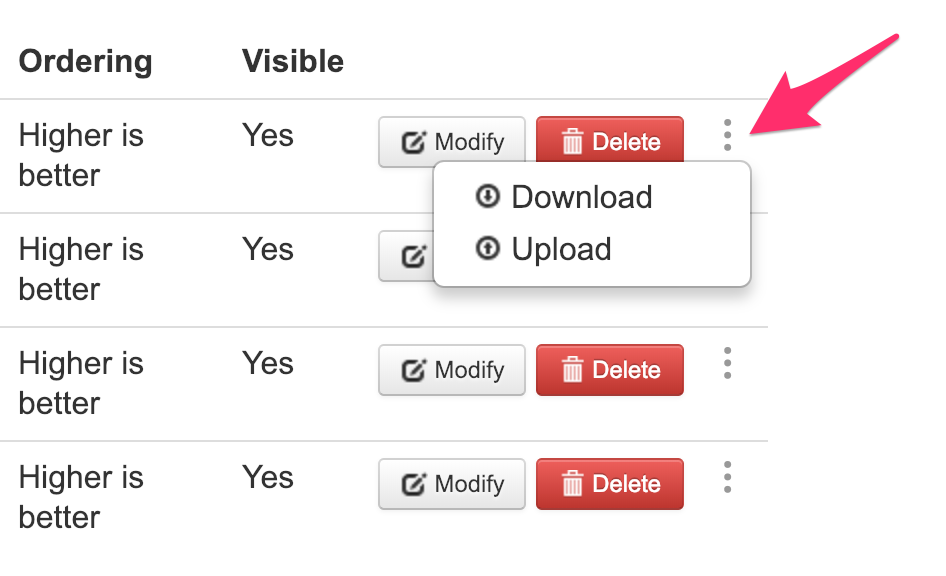Click the Ordering column header

point(86,62)
